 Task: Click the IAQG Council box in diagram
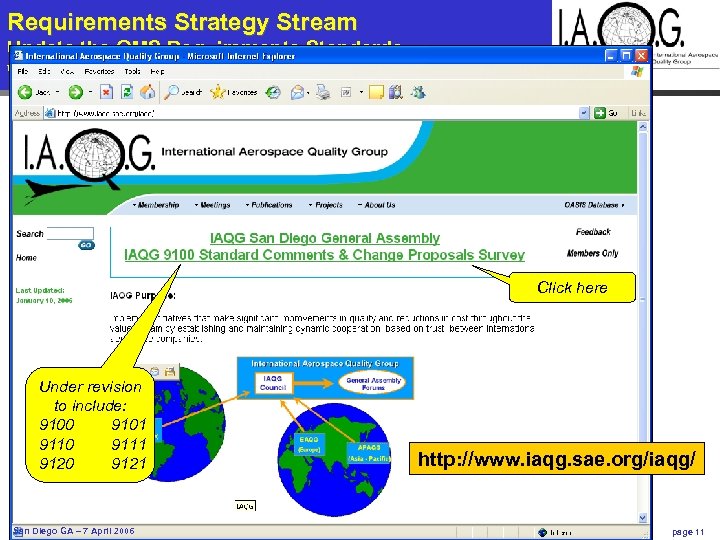pos(273,383)
